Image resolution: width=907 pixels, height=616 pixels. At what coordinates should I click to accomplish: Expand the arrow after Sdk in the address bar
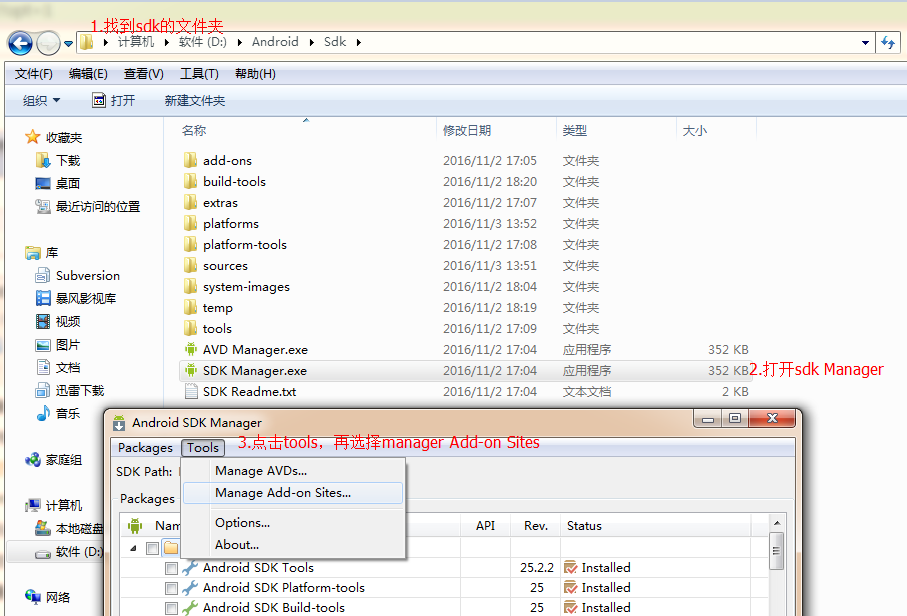click(x=359, y=42)
